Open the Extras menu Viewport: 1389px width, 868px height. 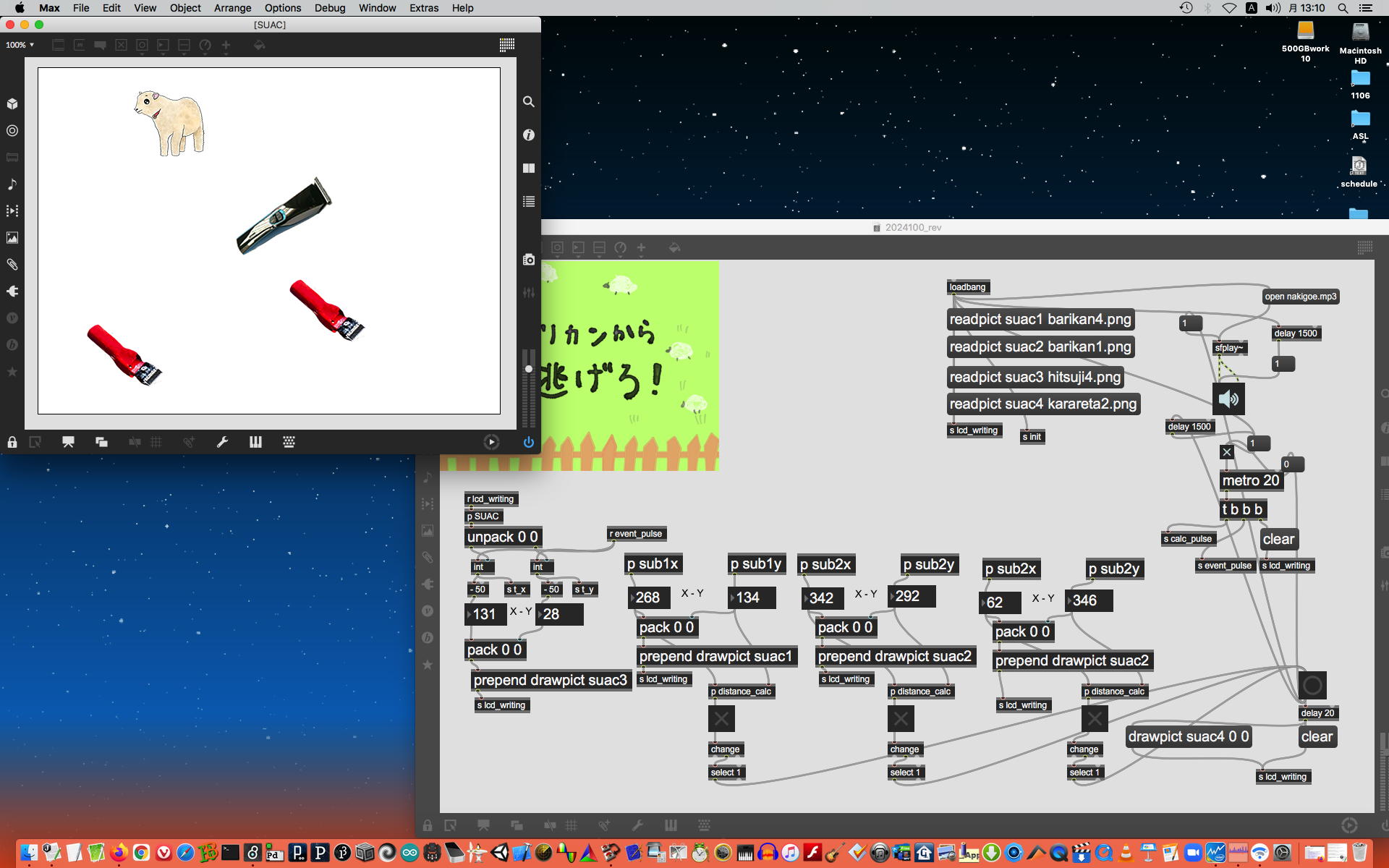tap(423, 8)
